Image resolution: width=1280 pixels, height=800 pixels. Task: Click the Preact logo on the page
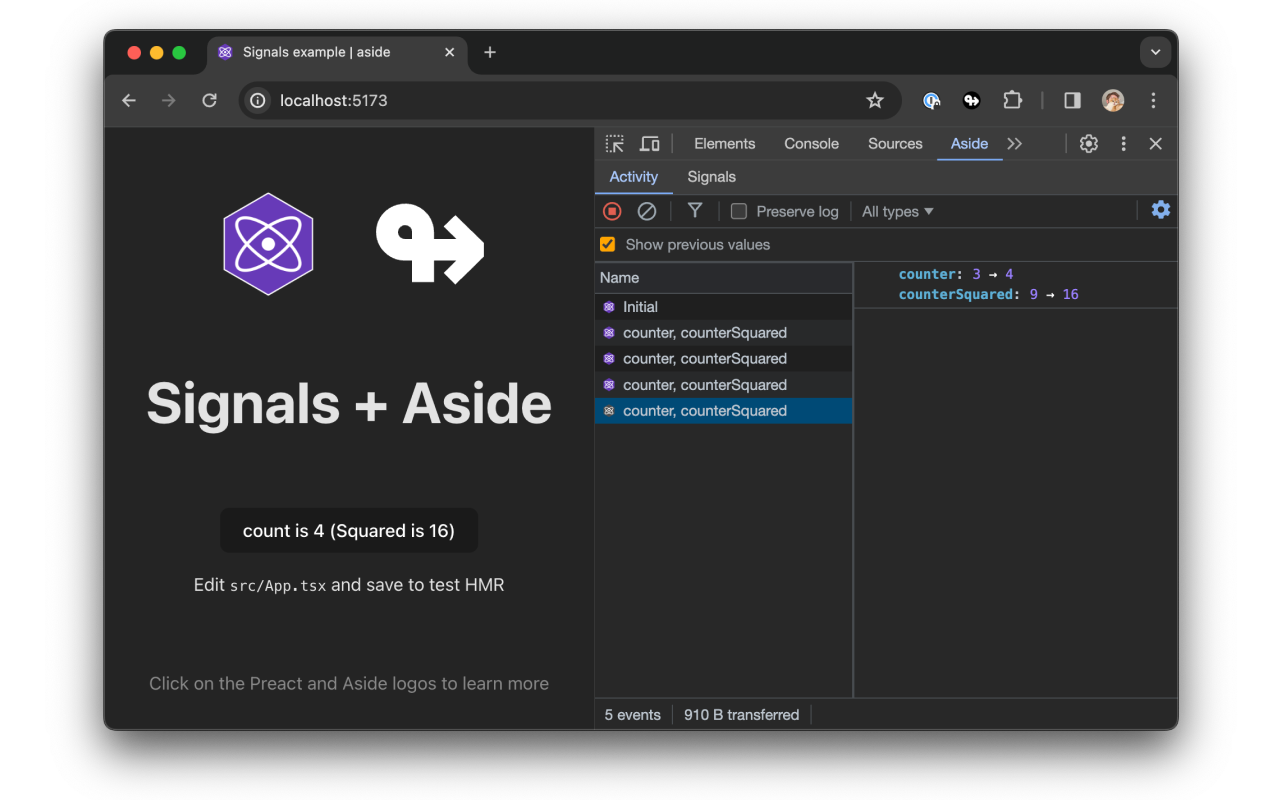click(268, 244)
